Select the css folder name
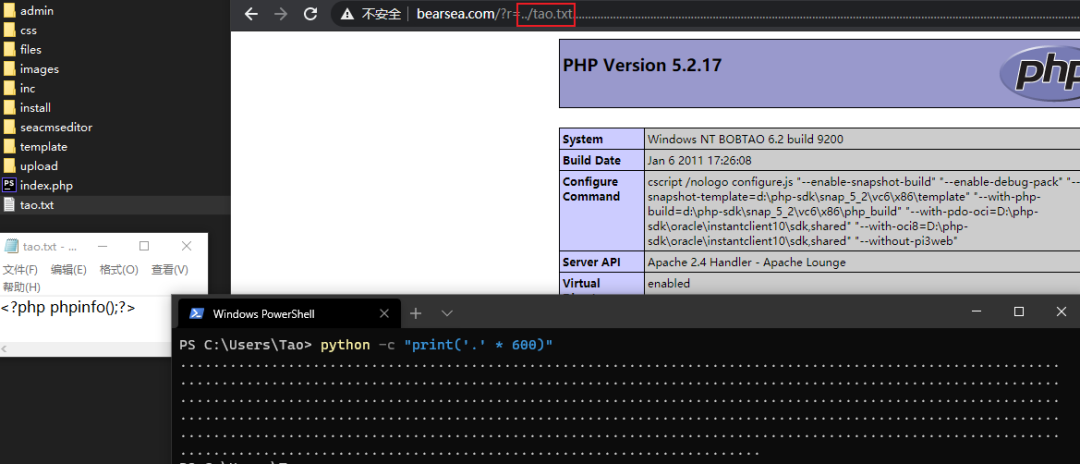 [28, 30]
